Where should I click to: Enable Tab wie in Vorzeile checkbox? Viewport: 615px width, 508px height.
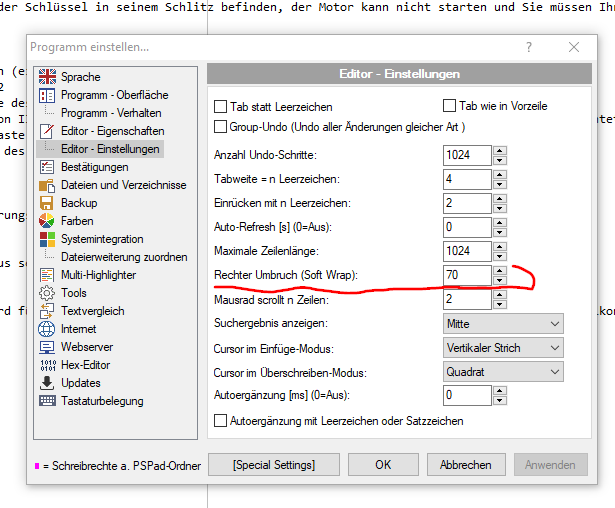pos(449,106)
